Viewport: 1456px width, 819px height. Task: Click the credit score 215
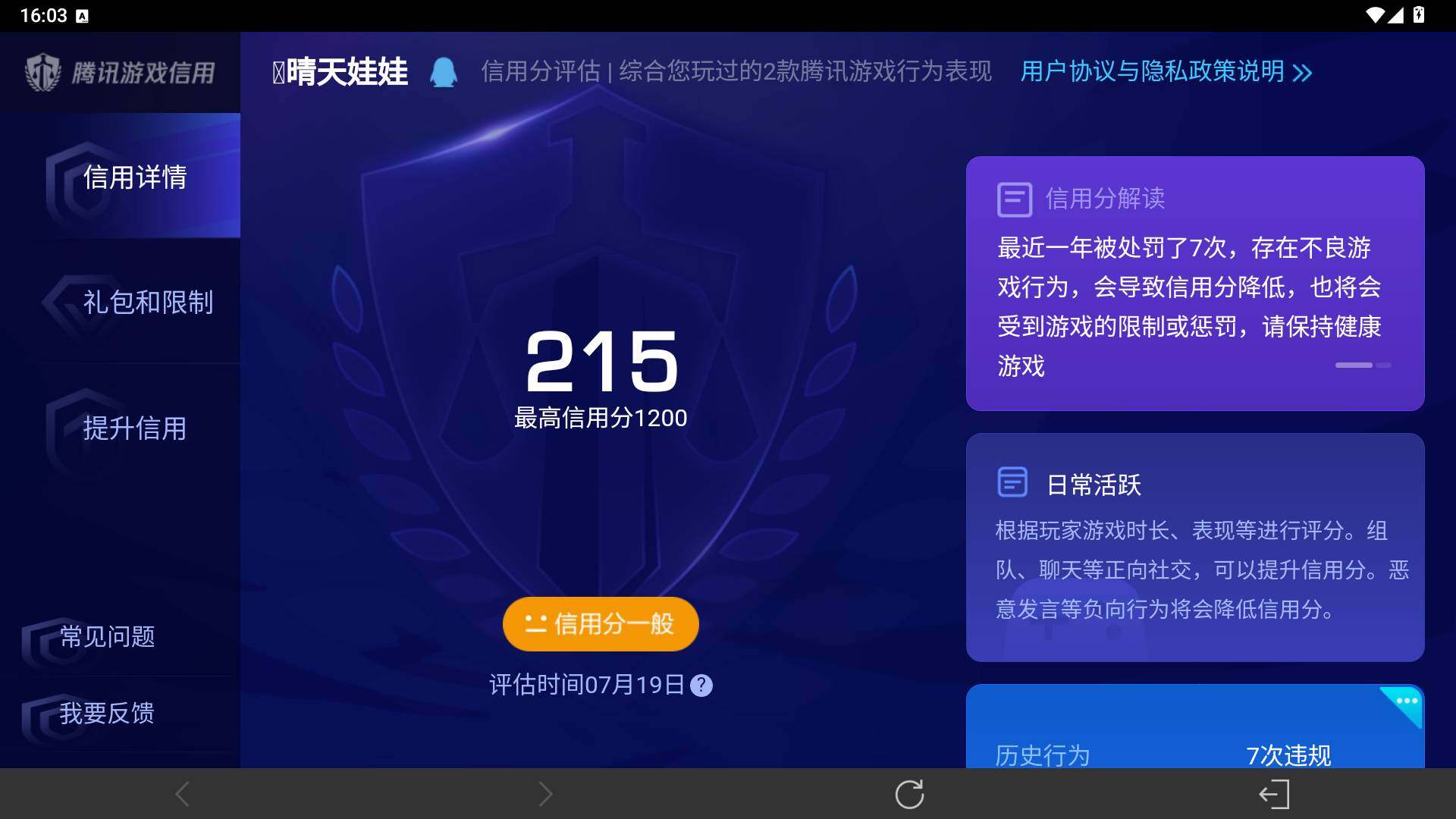pyautogui.click(x=601, y=362)
